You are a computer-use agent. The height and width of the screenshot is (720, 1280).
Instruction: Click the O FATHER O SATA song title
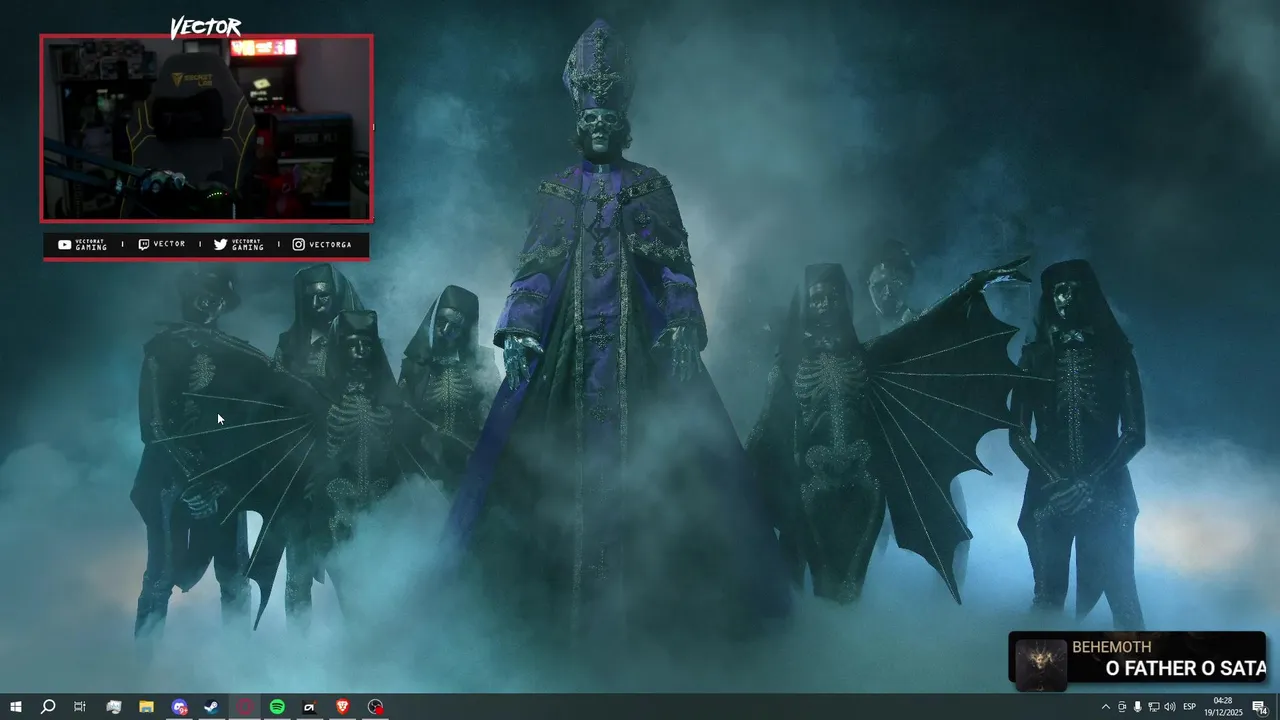tap(1185, 668)
